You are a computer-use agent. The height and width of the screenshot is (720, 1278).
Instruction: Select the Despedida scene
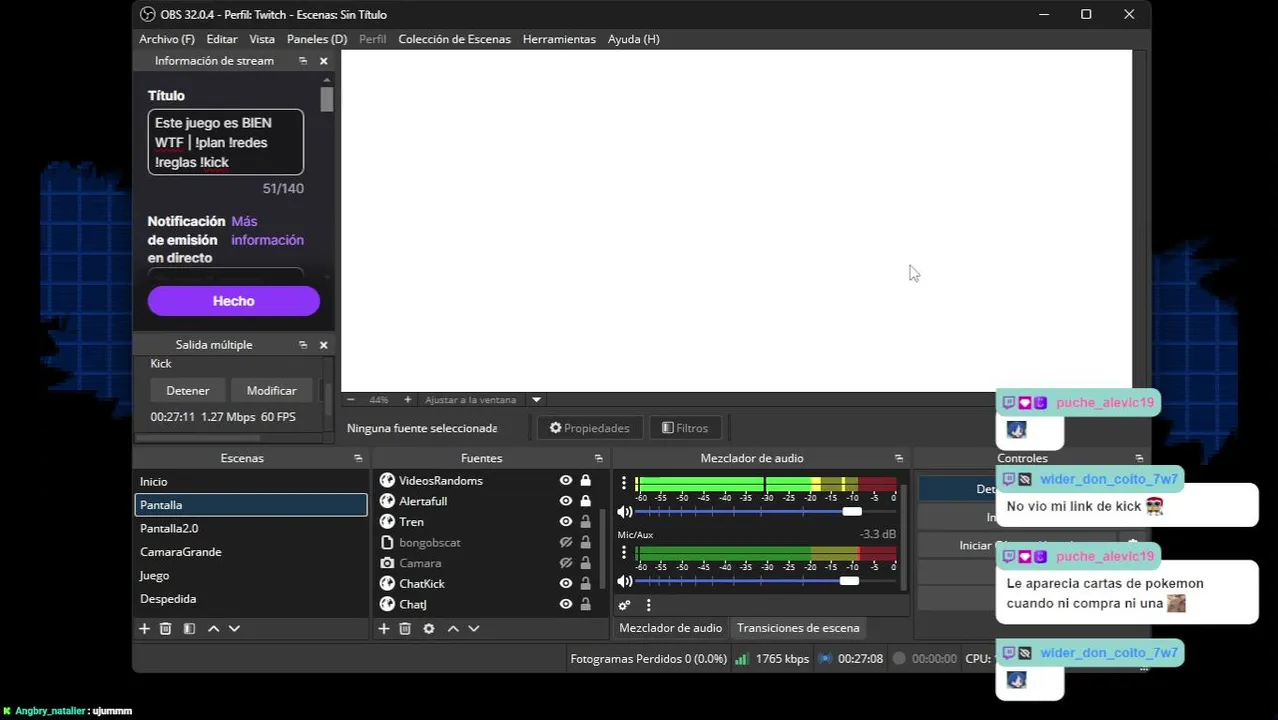(x=251, y=599)
